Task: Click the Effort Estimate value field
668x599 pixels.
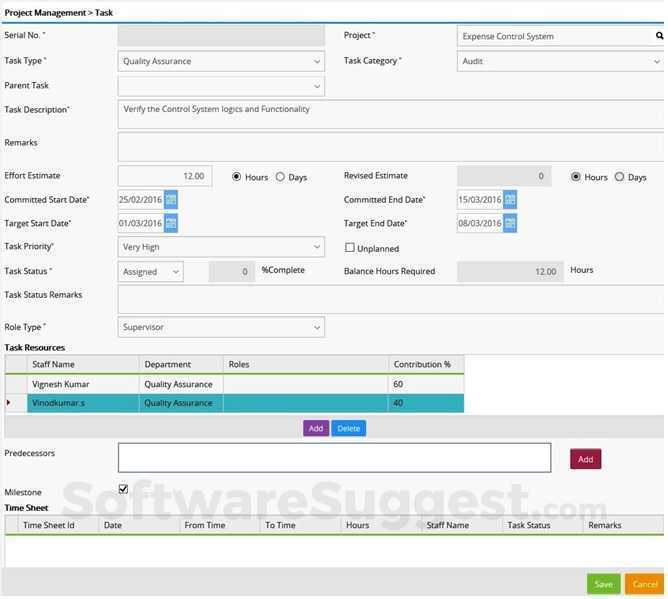Action: (x=165, y=176)
